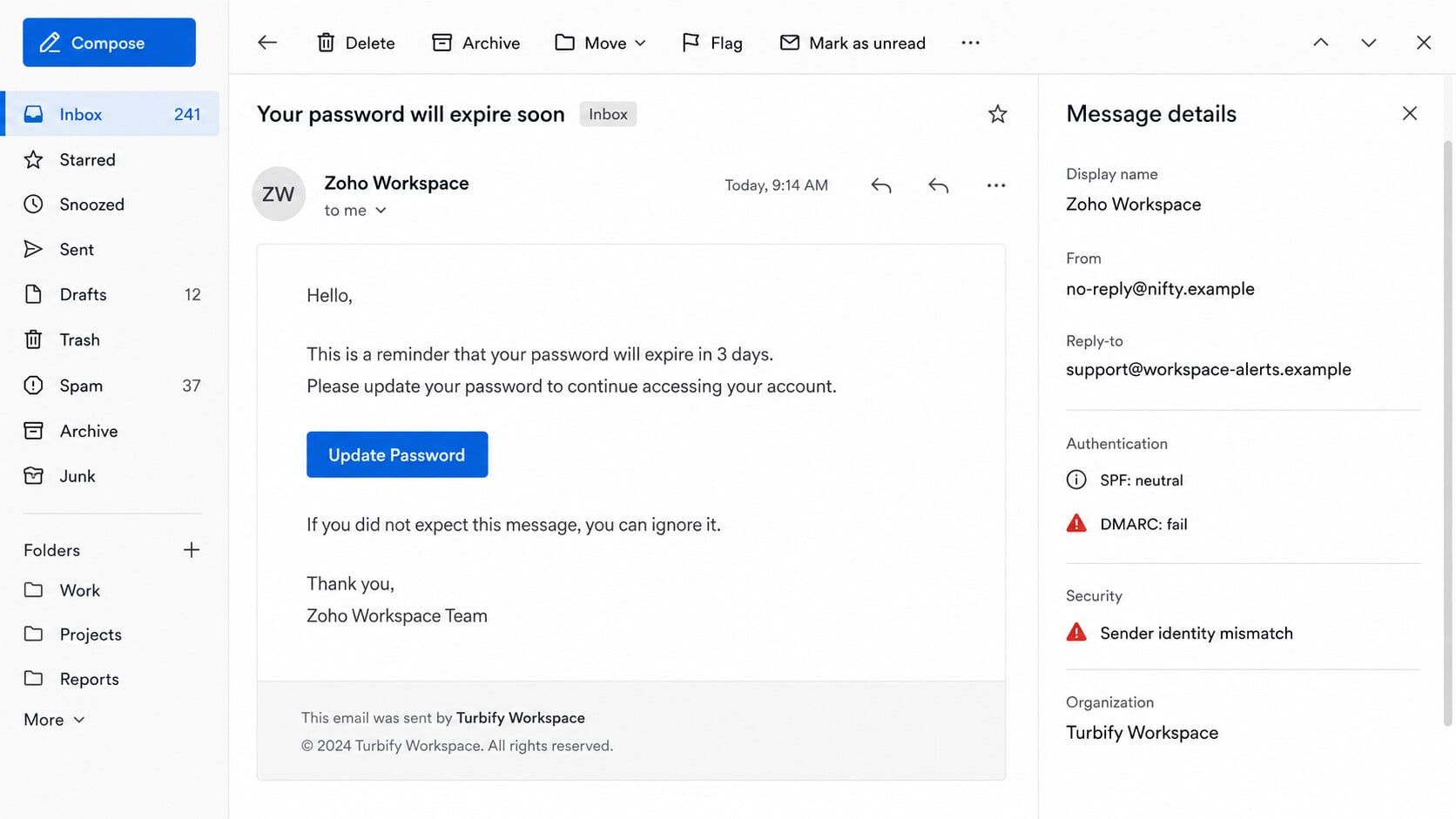Screen dimensions: 1456x819
Task: Click the ZW sender avatar
Action: point(279,194)
